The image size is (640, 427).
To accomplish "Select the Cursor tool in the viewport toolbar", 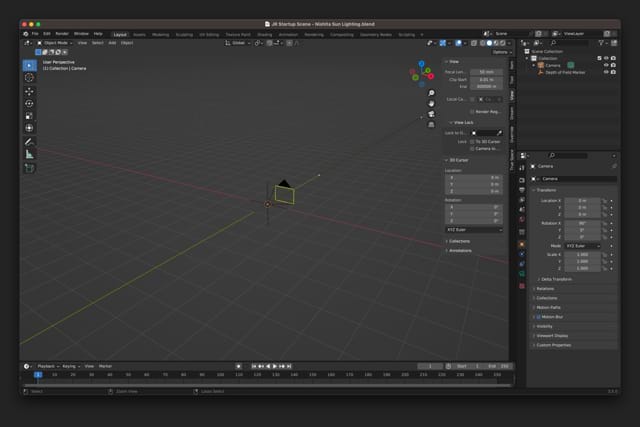I will [29, 77].
